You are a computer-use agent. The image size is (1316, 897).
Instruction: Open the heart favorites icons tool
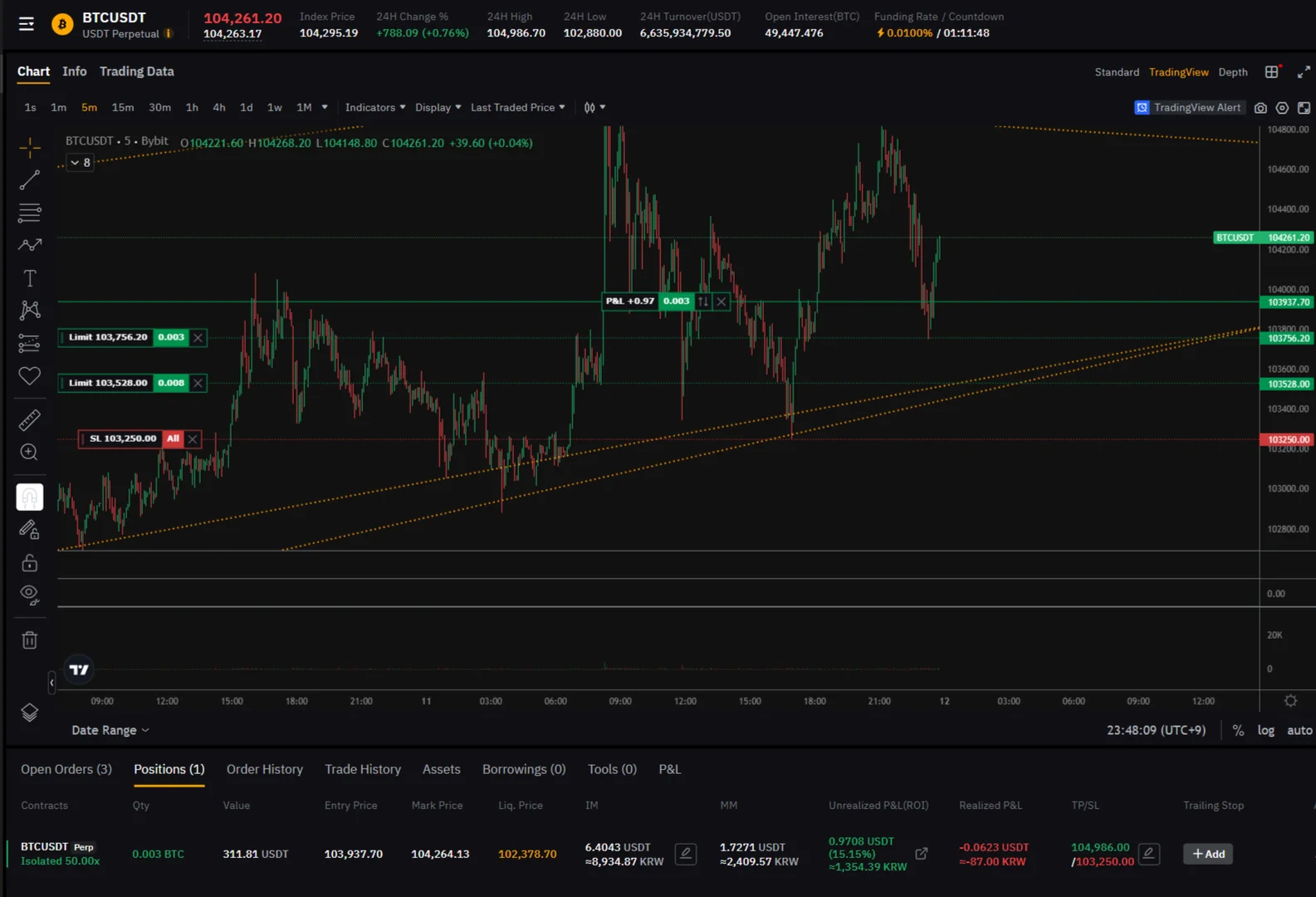coord(30,376)
